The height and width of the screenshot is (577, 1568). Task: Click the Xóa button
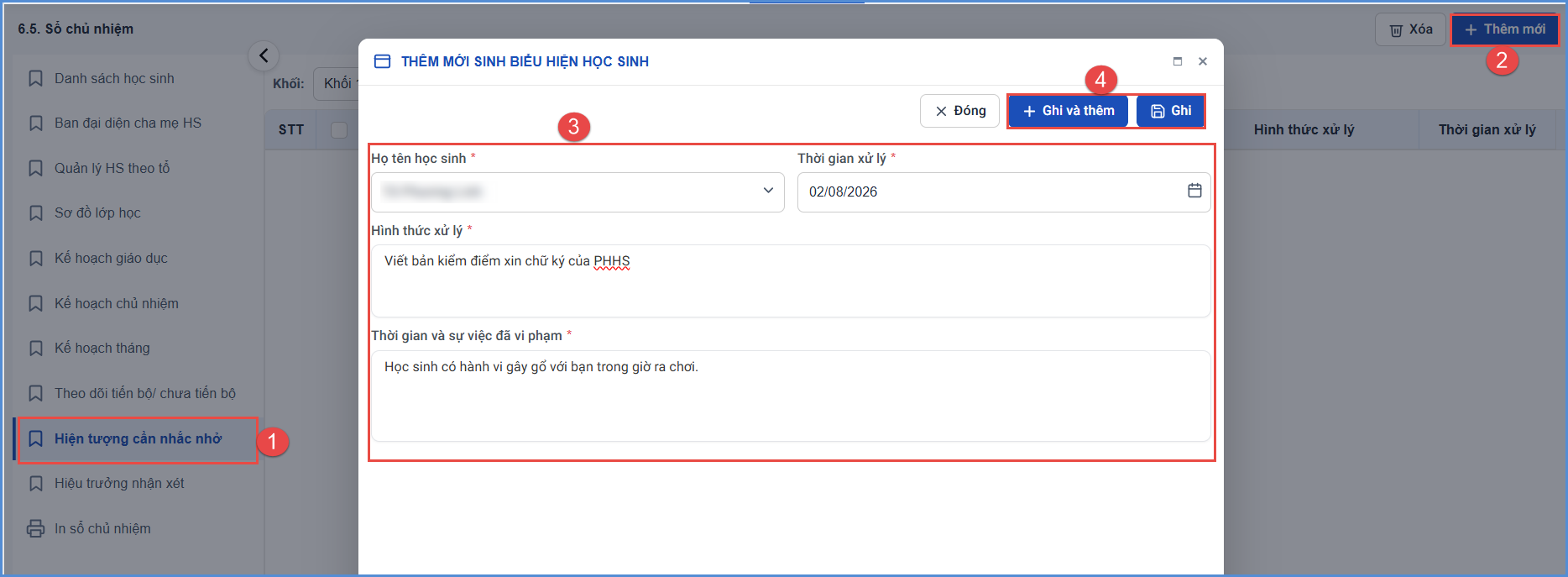click(1410, 29)
